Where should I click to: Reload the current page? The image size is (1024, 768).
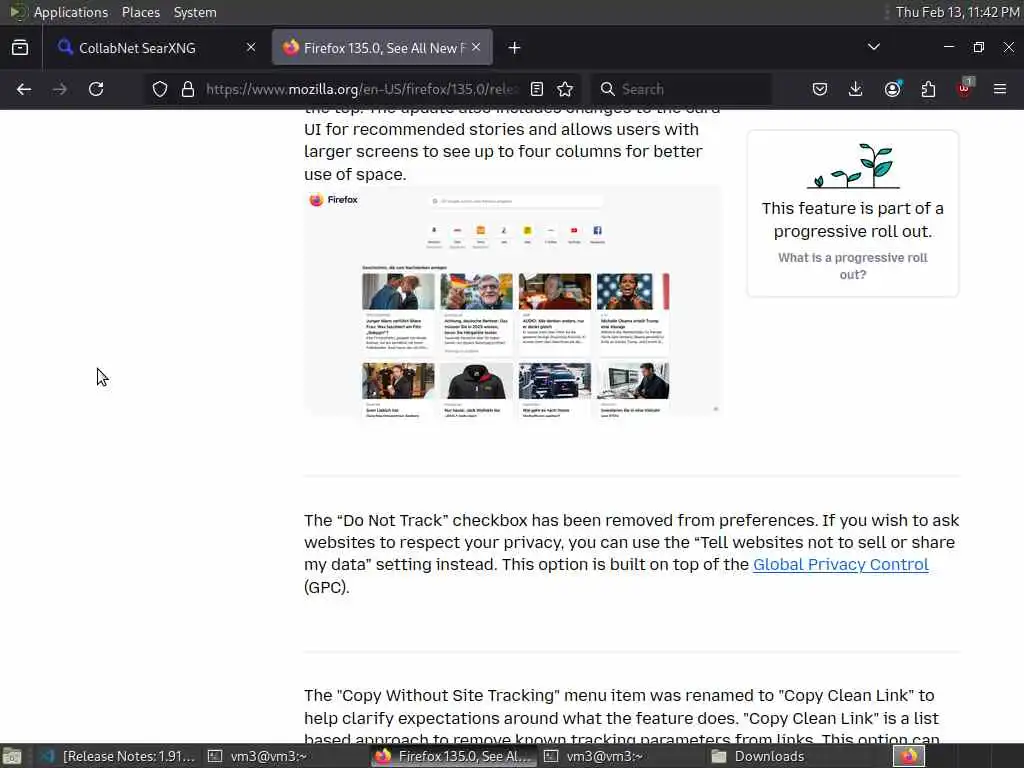tap(96, 89)
